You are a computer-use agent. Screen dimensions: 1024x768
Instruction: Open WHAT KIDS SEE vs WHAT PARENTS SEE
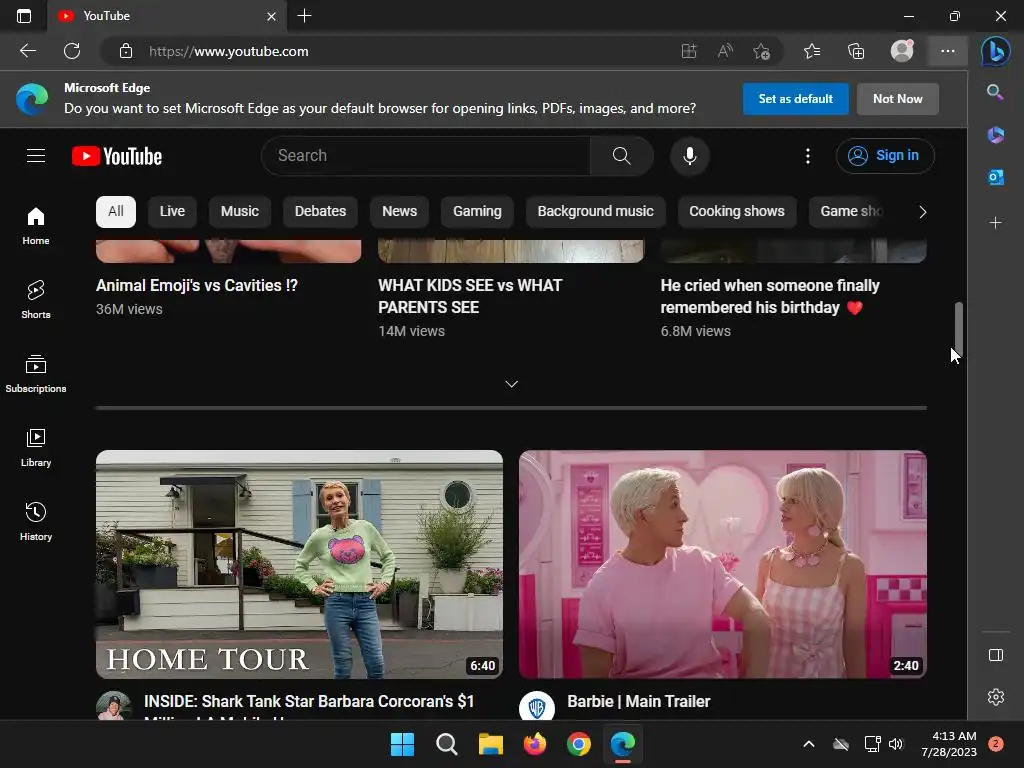(x=470, y=296)
